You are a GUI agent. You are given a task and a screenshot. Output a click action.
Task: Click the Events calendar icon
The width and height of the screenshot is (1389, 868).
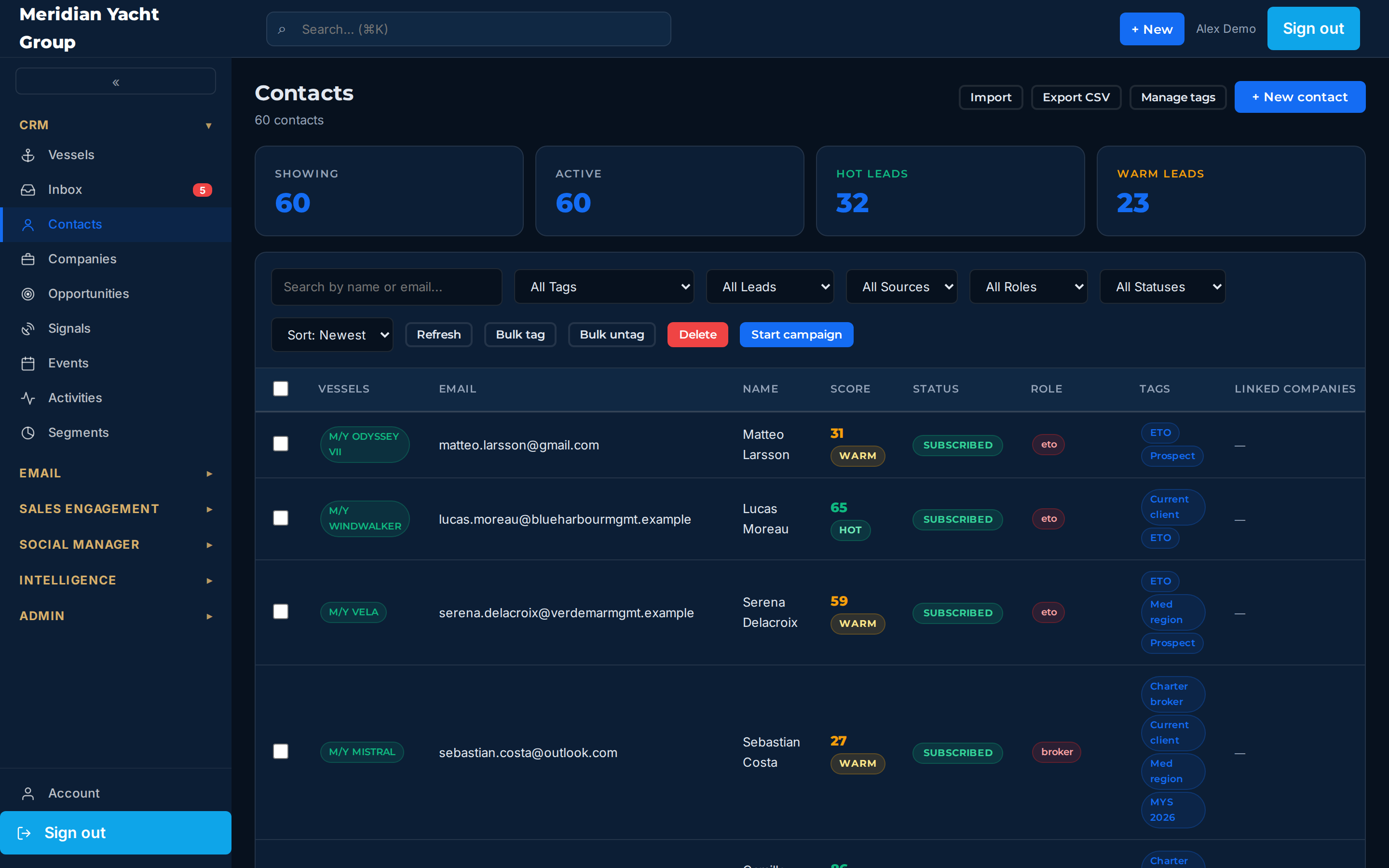[x=27, y=364]
